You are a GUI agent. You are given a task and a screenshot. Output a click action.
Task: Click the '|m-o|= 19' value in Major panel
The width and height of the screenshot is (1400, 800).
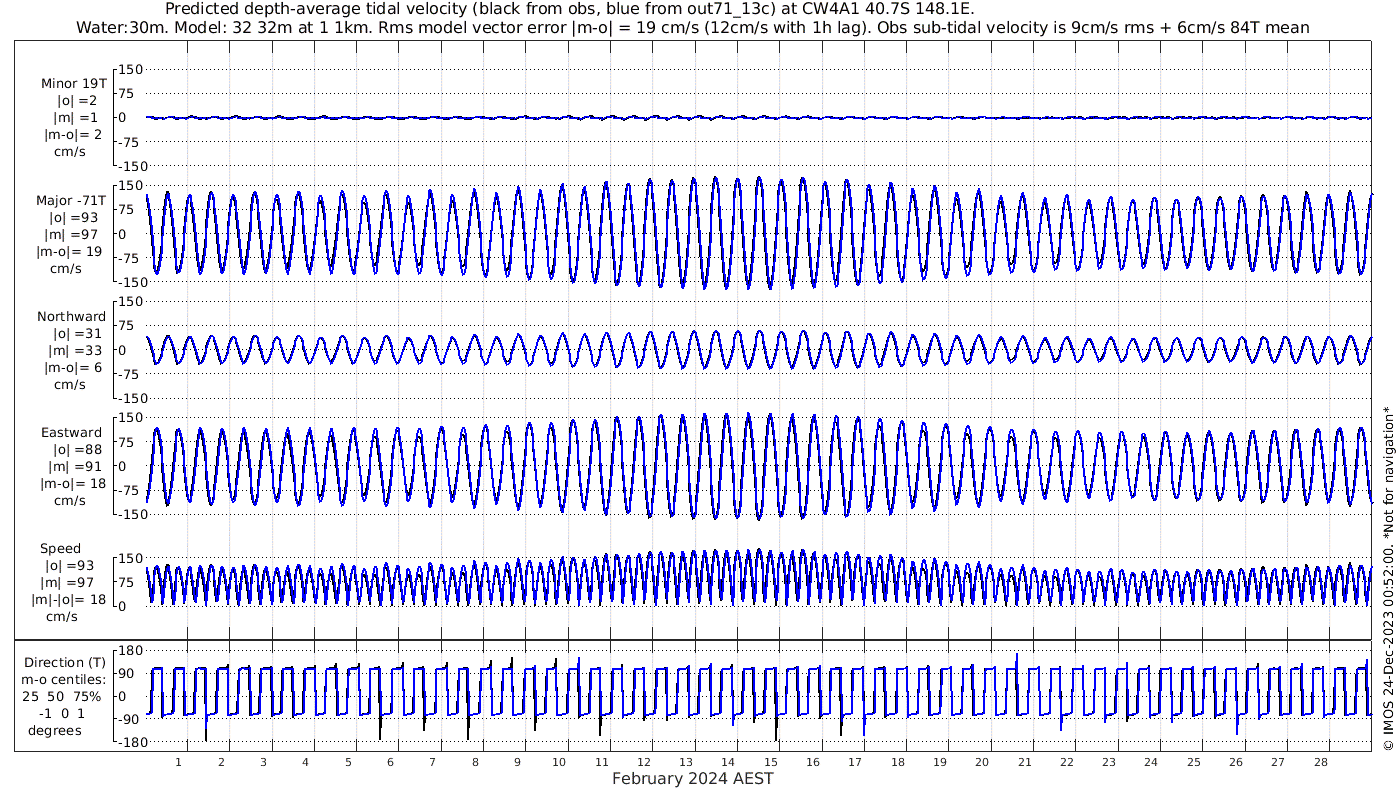pos(69,252)
